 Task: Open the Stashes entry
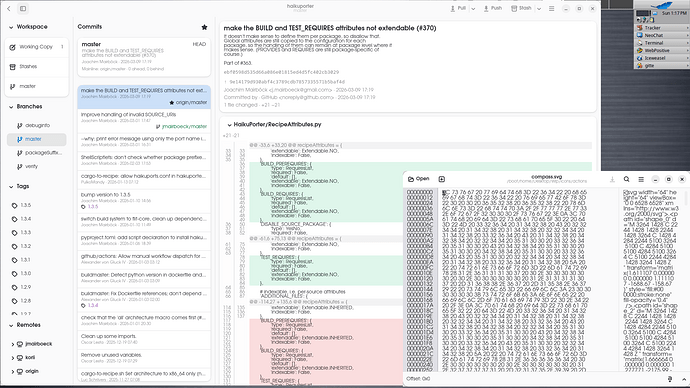tap(37, 66)
